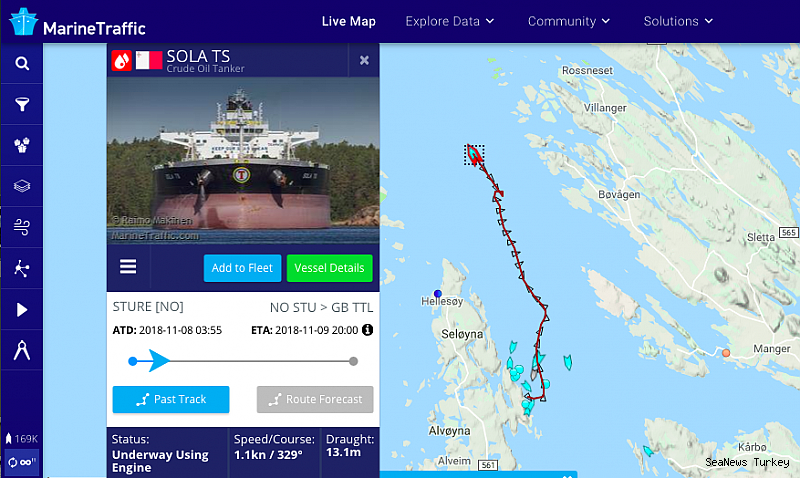Open the search tool in the sidebar

(x=21, y=63)
